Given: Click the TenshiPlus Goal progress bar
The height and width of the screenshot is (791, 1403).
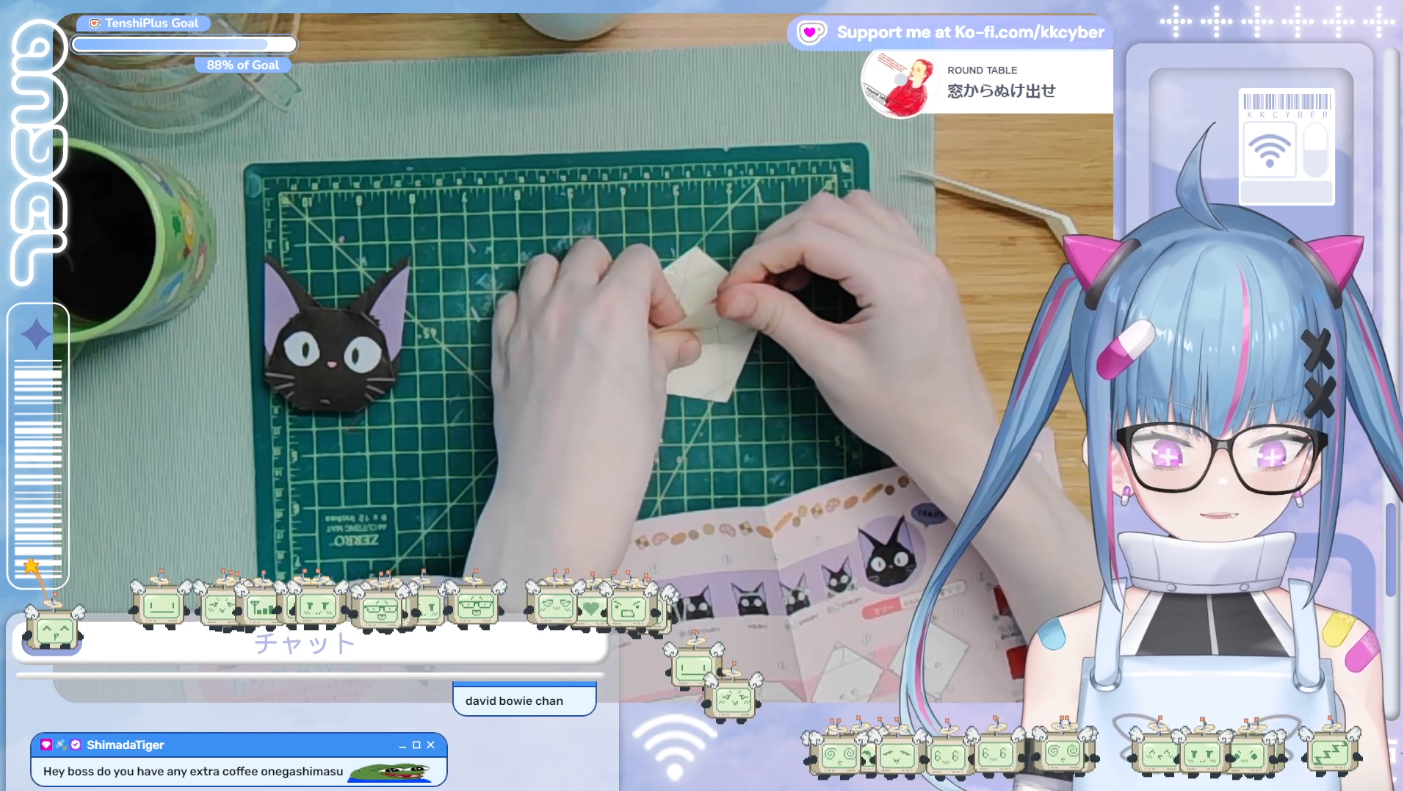Looking at the screenshot, I should coord(184,44).
